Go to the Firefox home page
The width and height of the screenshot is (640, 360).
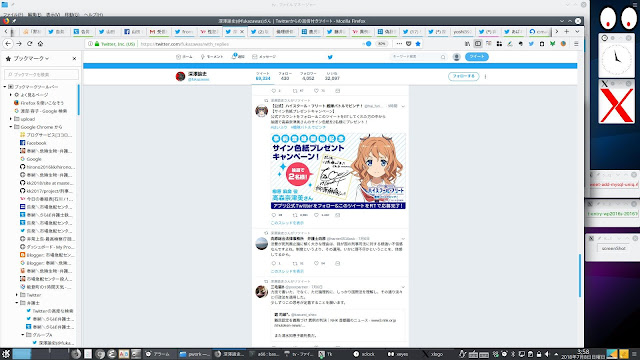(40, 44)
